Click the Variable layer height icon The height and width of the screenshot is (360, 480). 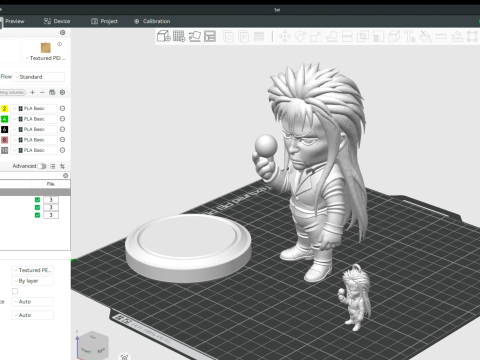259,36
